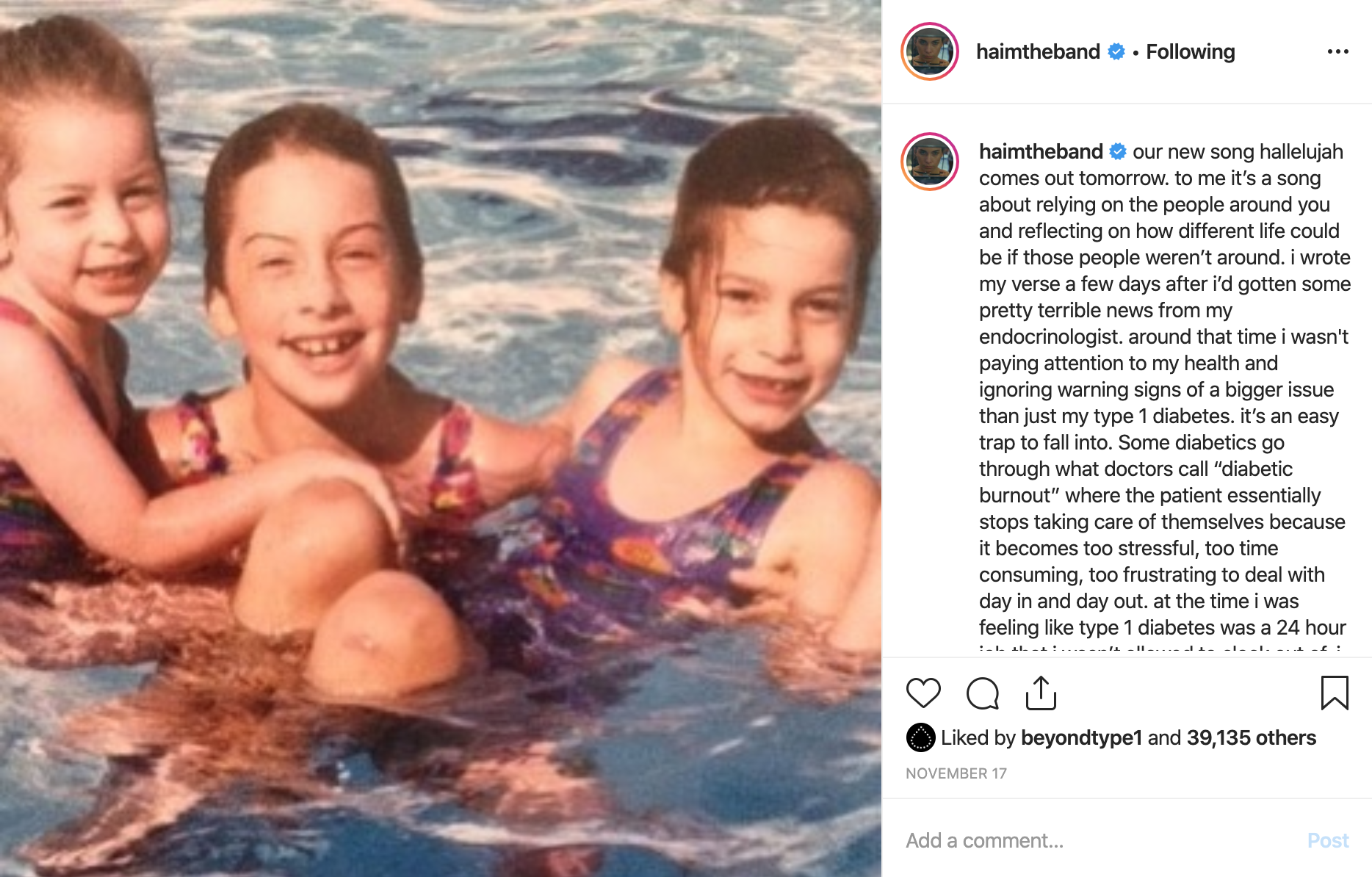Save post with the bookmark icon

[x=1335, y=693]
